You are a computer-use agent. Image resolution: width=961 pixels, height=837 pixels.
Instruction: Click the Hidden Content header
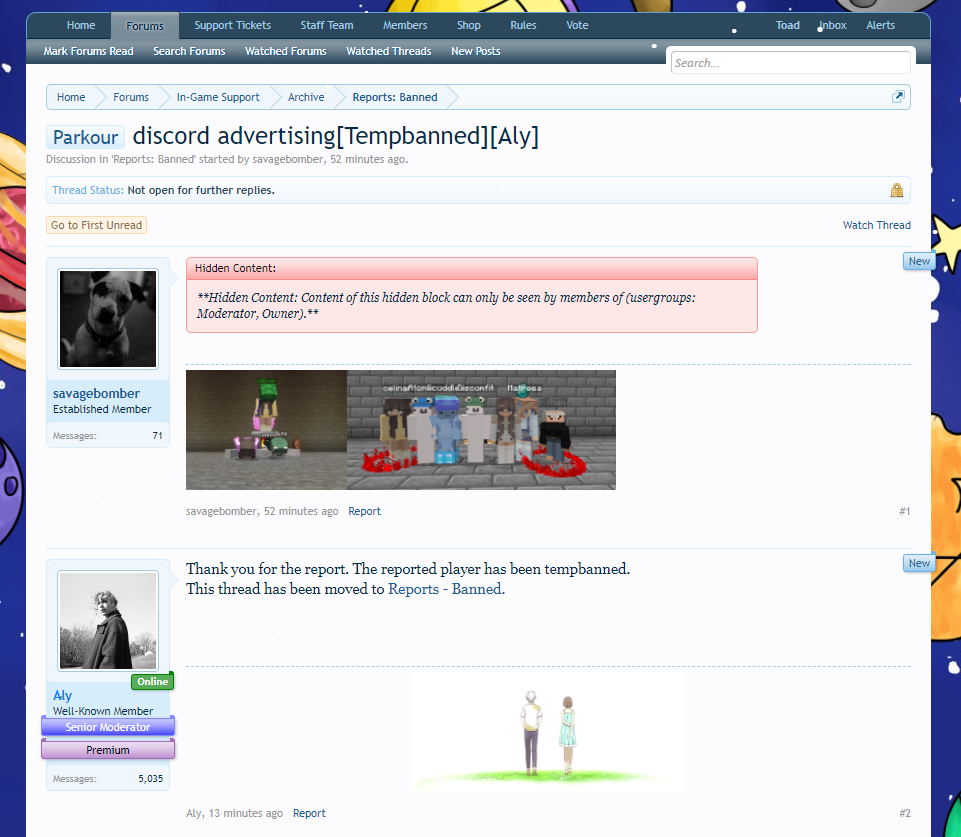472,268
